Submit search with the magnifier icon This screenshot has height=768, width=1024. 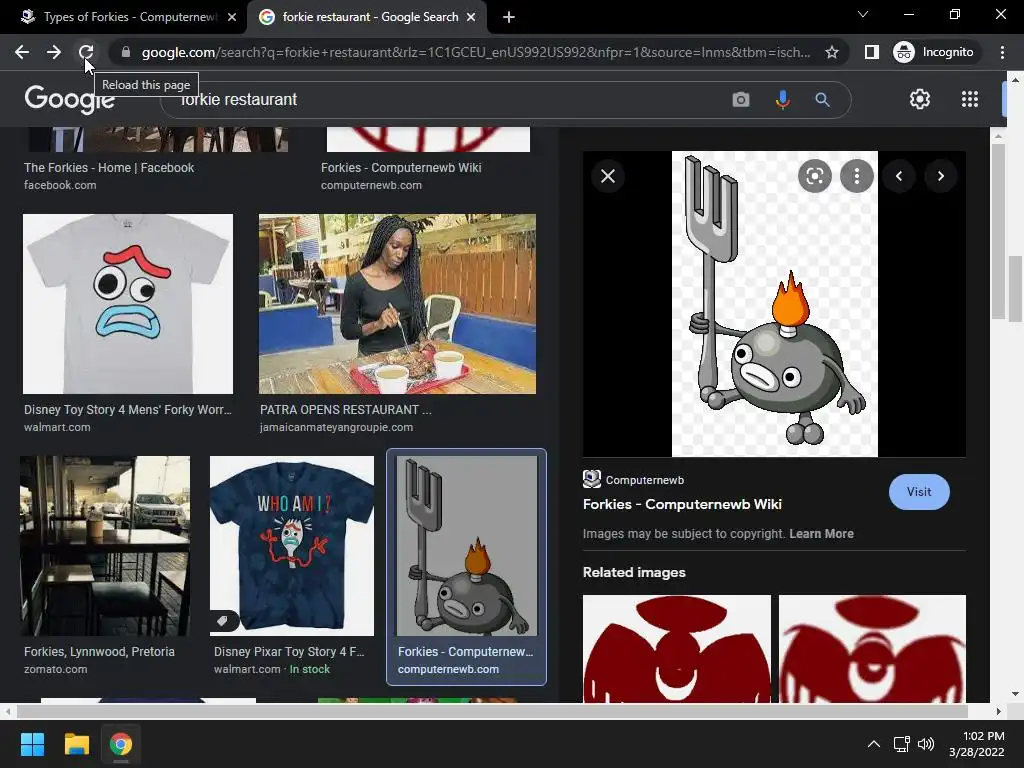click(822, 99)
